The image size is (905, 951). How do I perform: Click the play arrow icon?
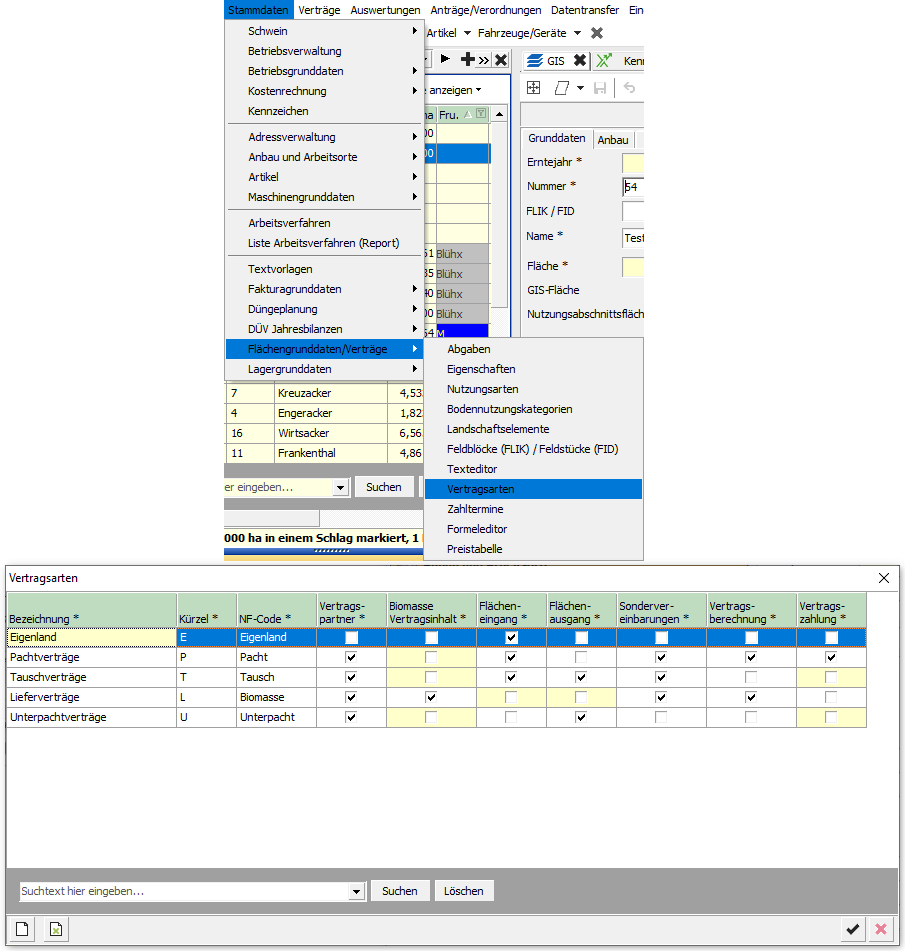click(445, 60)
